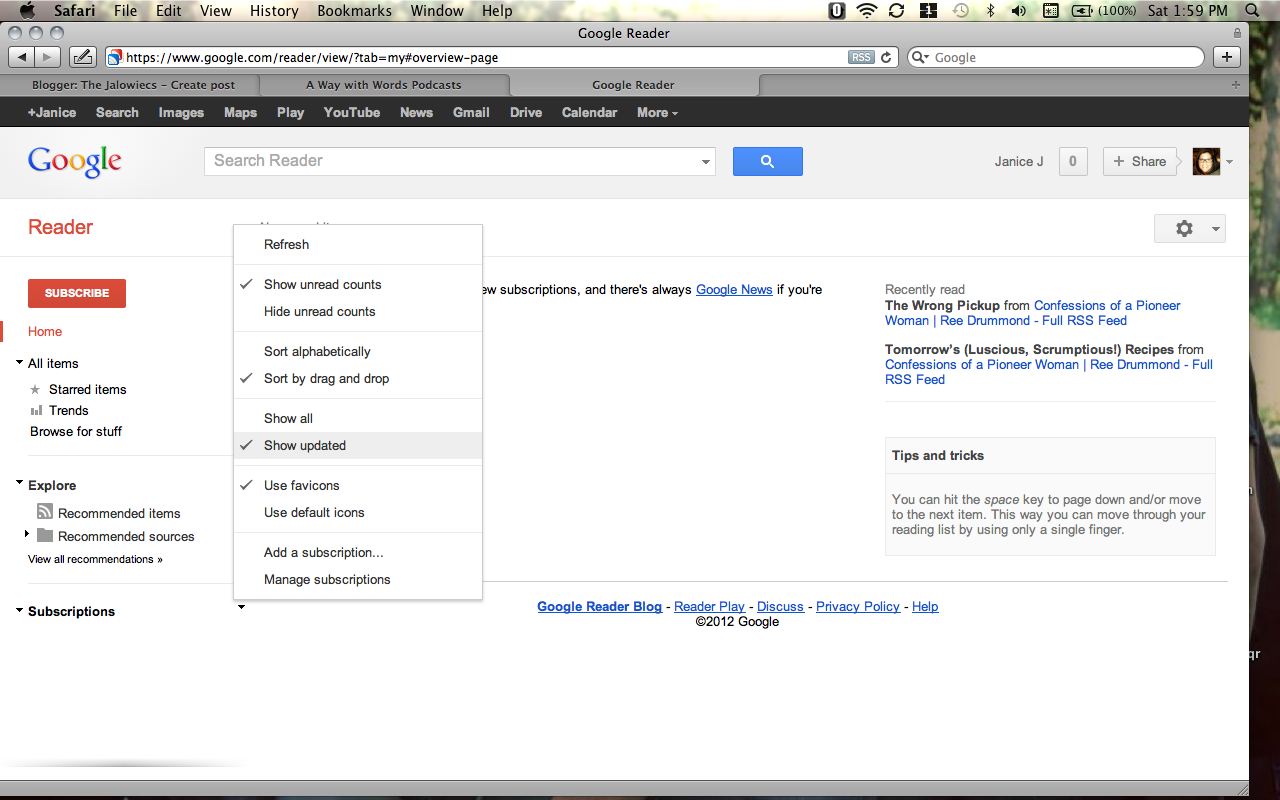Open Gmail from the Google bar

[471, 112]
